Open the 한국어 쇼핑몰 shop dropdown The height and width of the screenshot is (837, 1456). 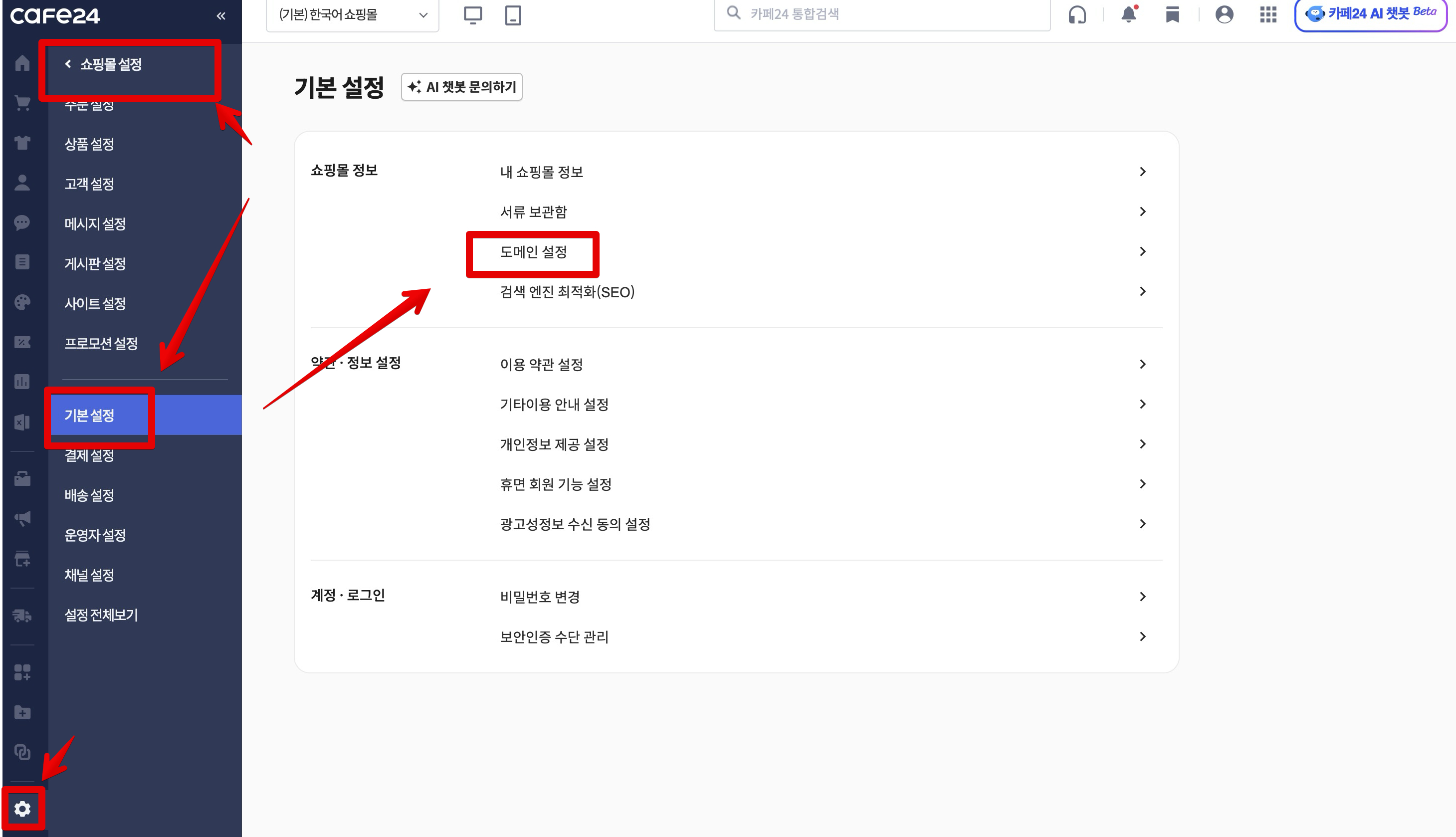pyautogui.click(x=352, y=15)
